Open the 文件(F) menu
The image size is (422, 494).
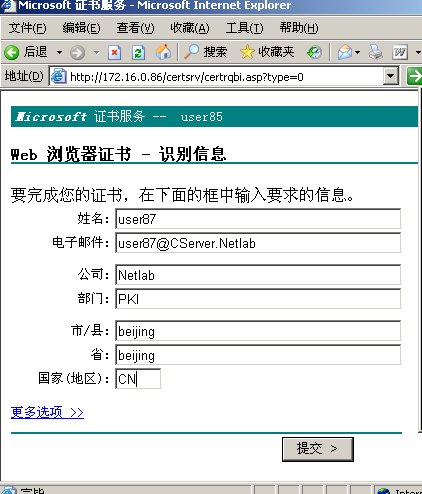pyautogui.click(x=27, y=28)
